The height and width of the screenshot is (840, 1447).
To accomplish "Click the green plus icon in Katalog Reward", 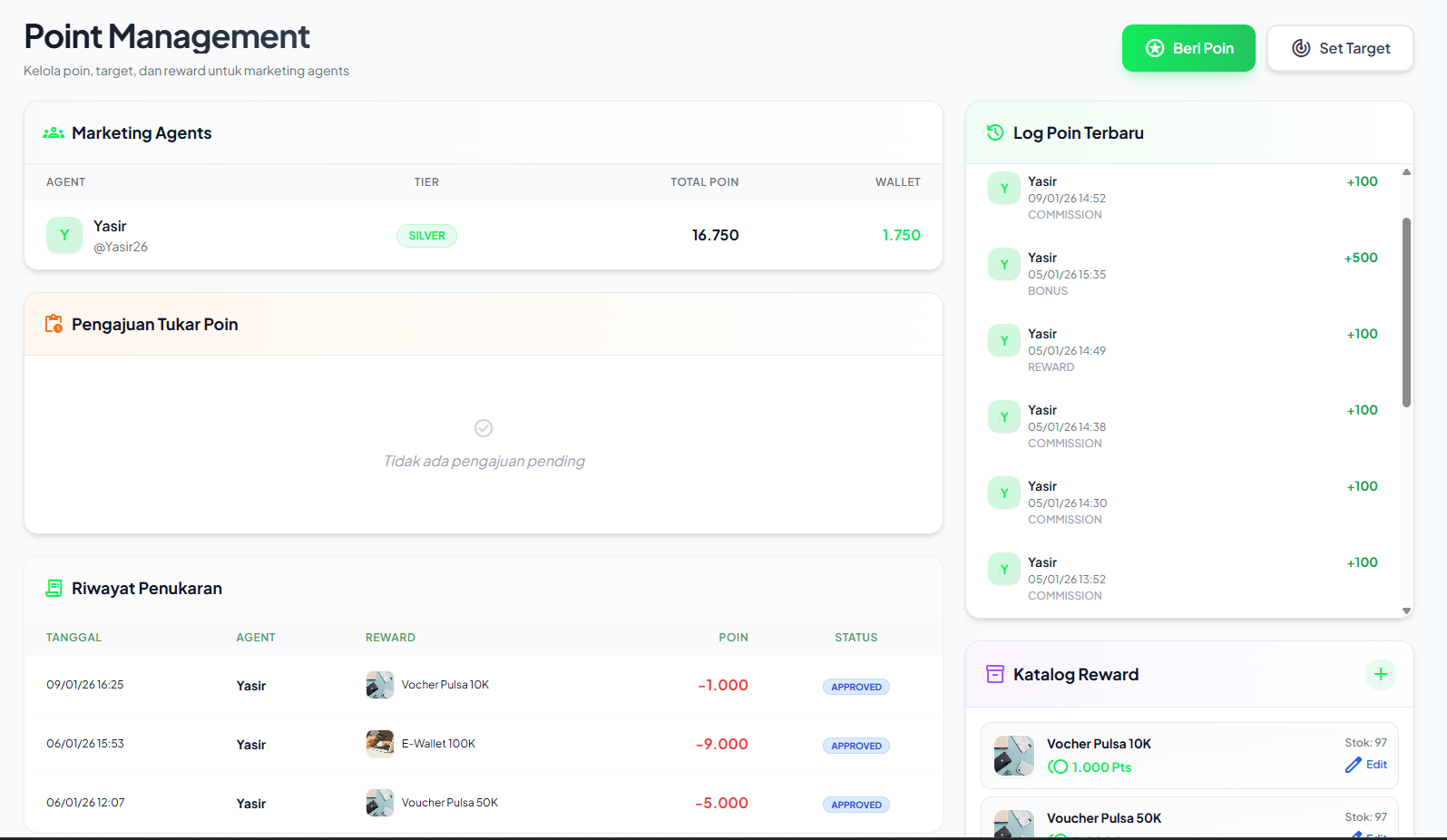I will click(x=1380, y=674).
